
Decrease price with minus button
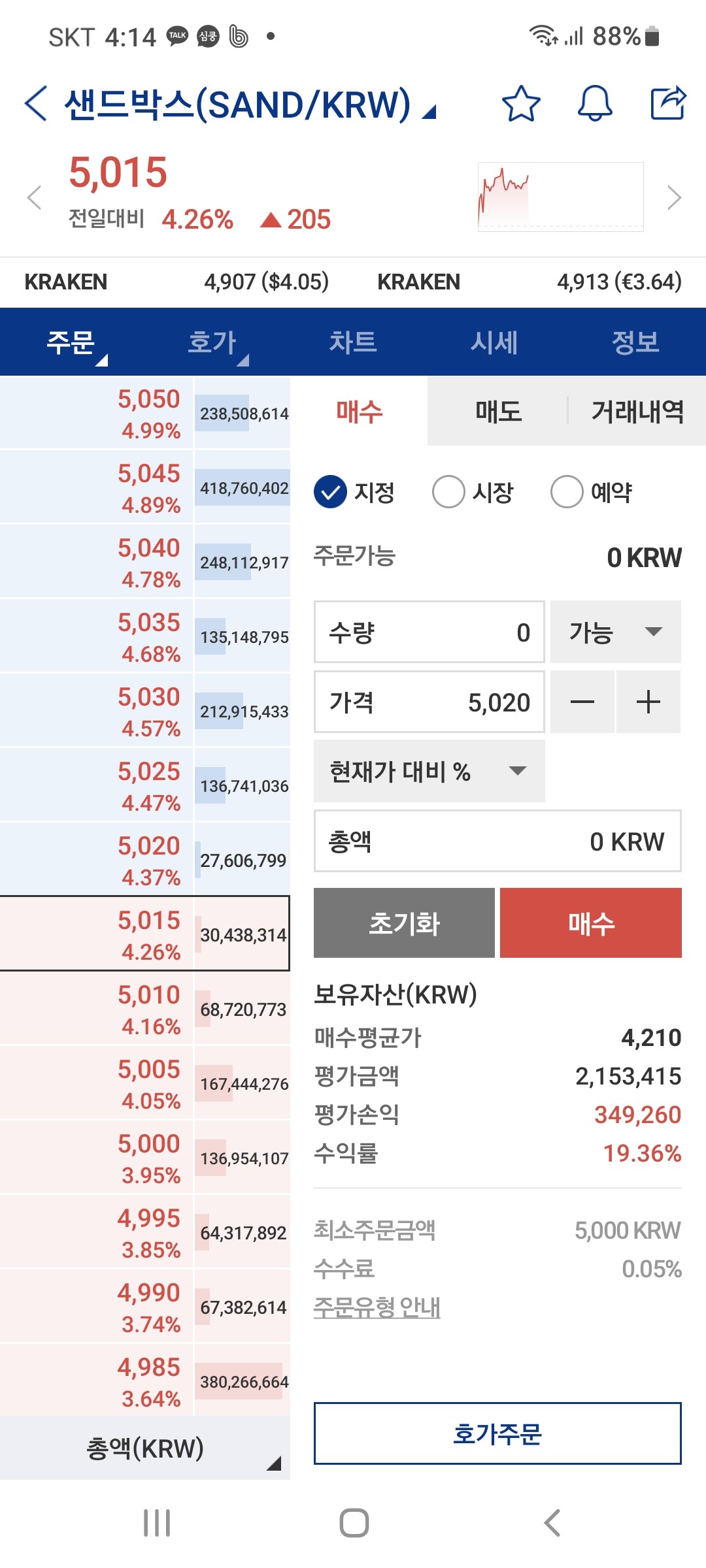[x=582, y=702]
